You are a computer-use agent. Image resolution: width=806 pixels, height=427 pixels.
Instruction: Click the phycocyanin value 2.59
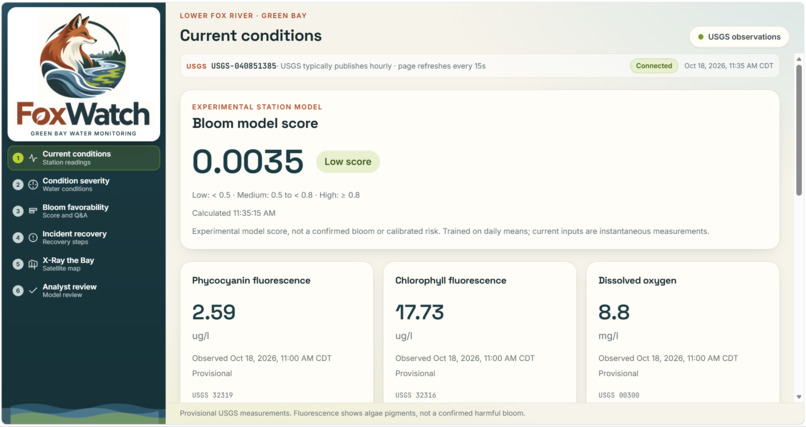(214, 312)
